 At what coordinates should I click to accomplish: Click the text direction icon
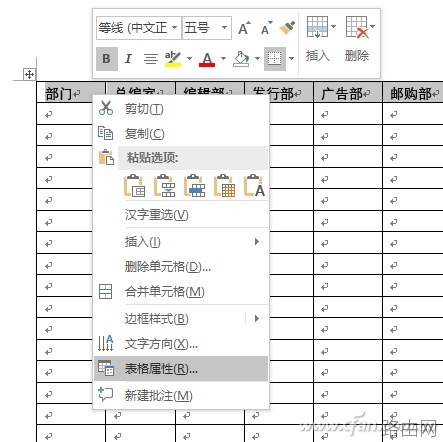click(106, 343)
